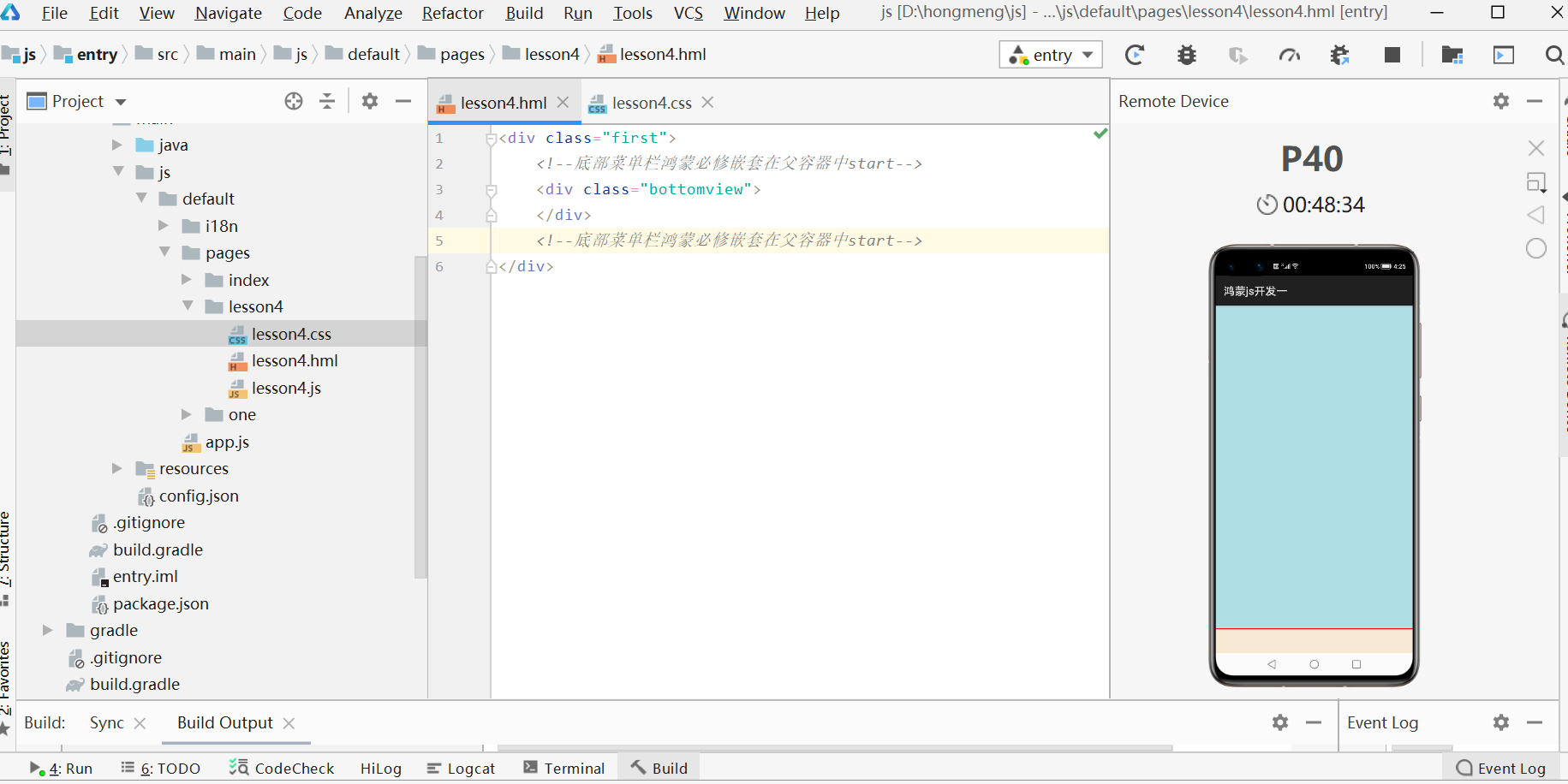
Task: Click the home circle icon beside device
Action: point(1536,248)
